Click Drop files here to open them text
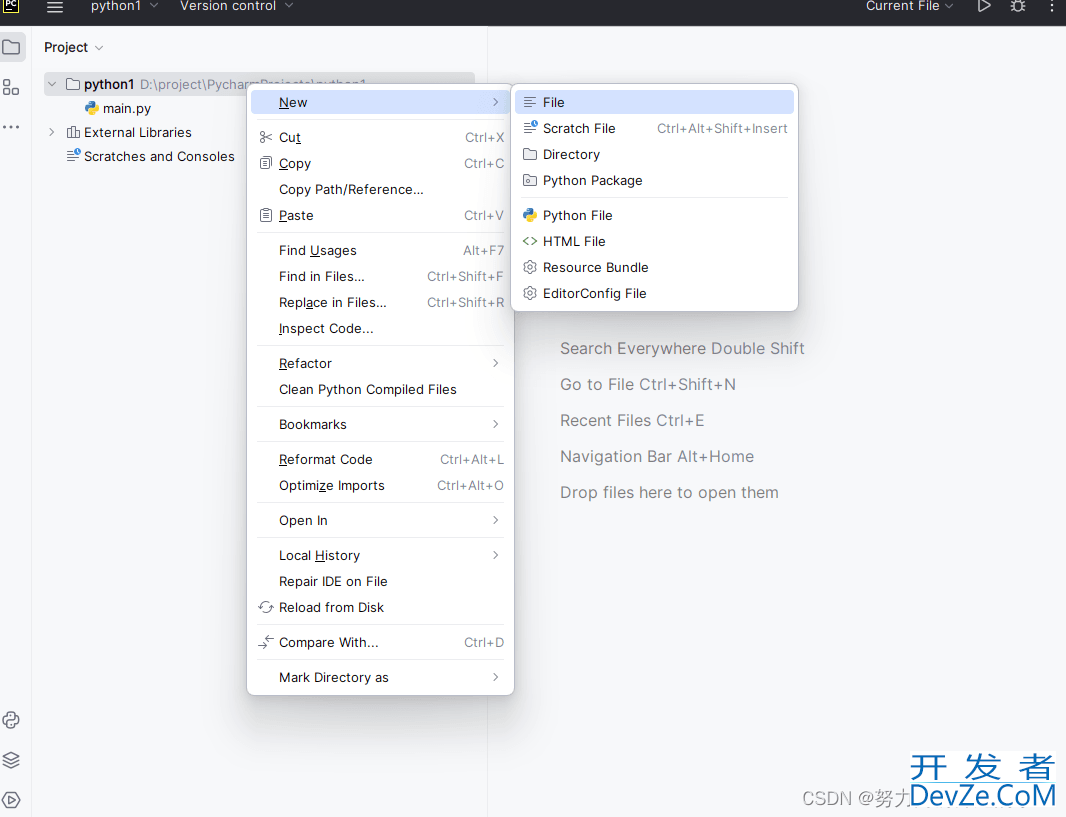 (x=669, y=493)
